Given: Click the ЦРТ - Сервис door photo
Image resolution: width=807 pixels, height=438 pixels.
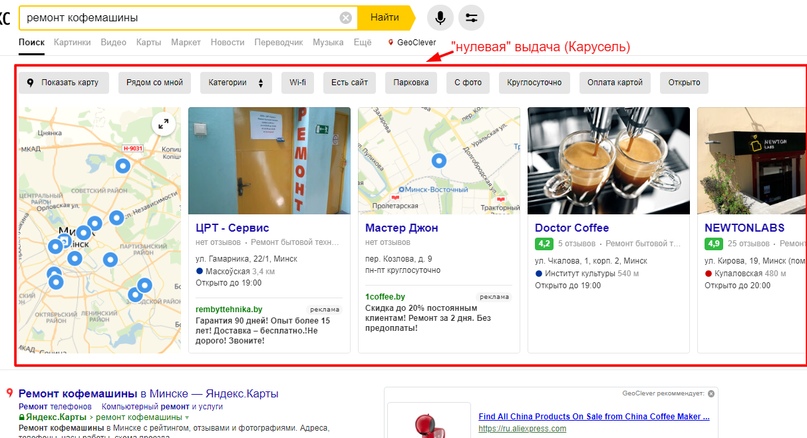Looking at the screenshot, I should pyautogui.click(x=269, y=161).
